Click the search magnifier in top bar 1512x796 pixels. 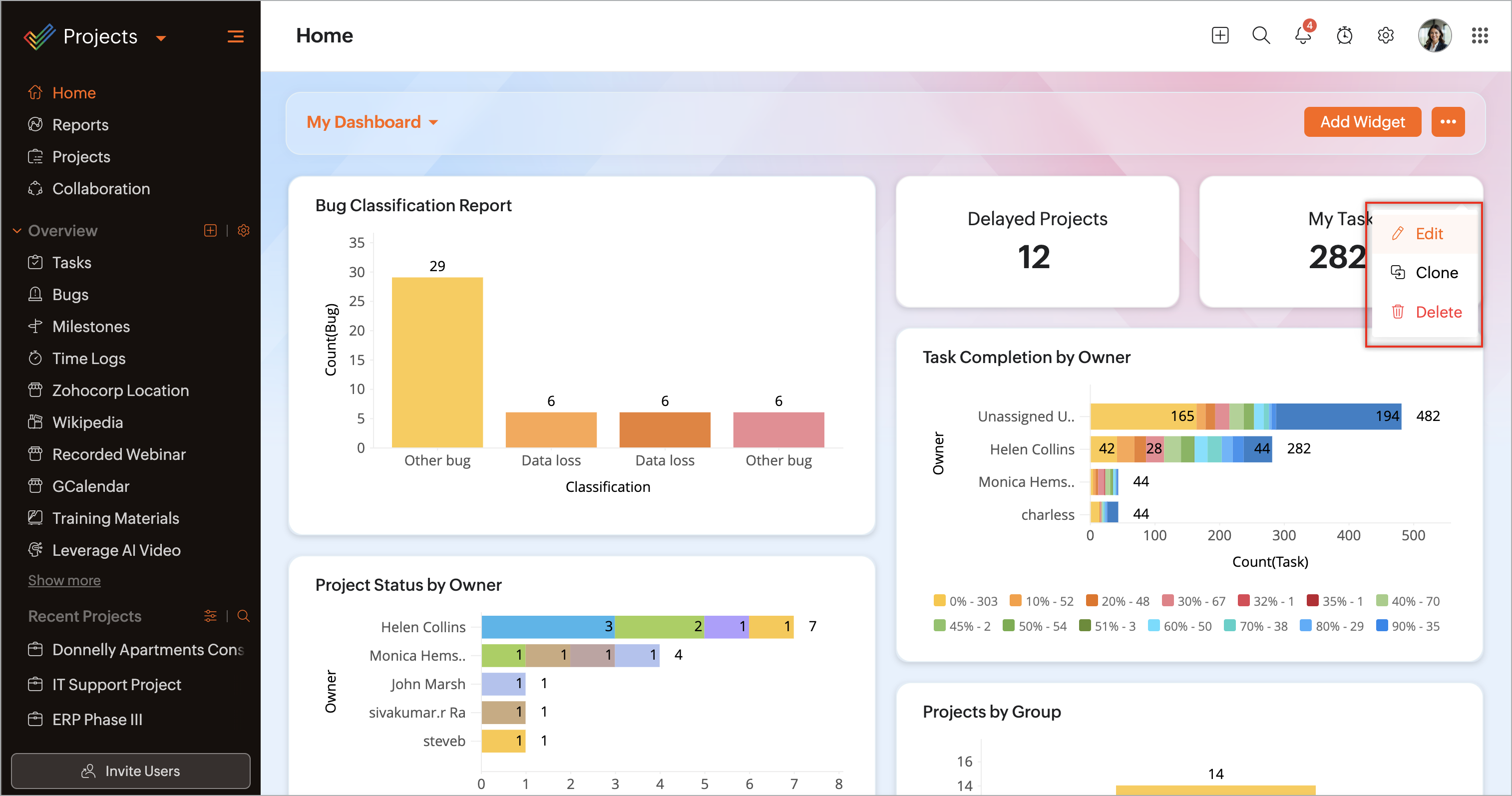point(1261,36)
